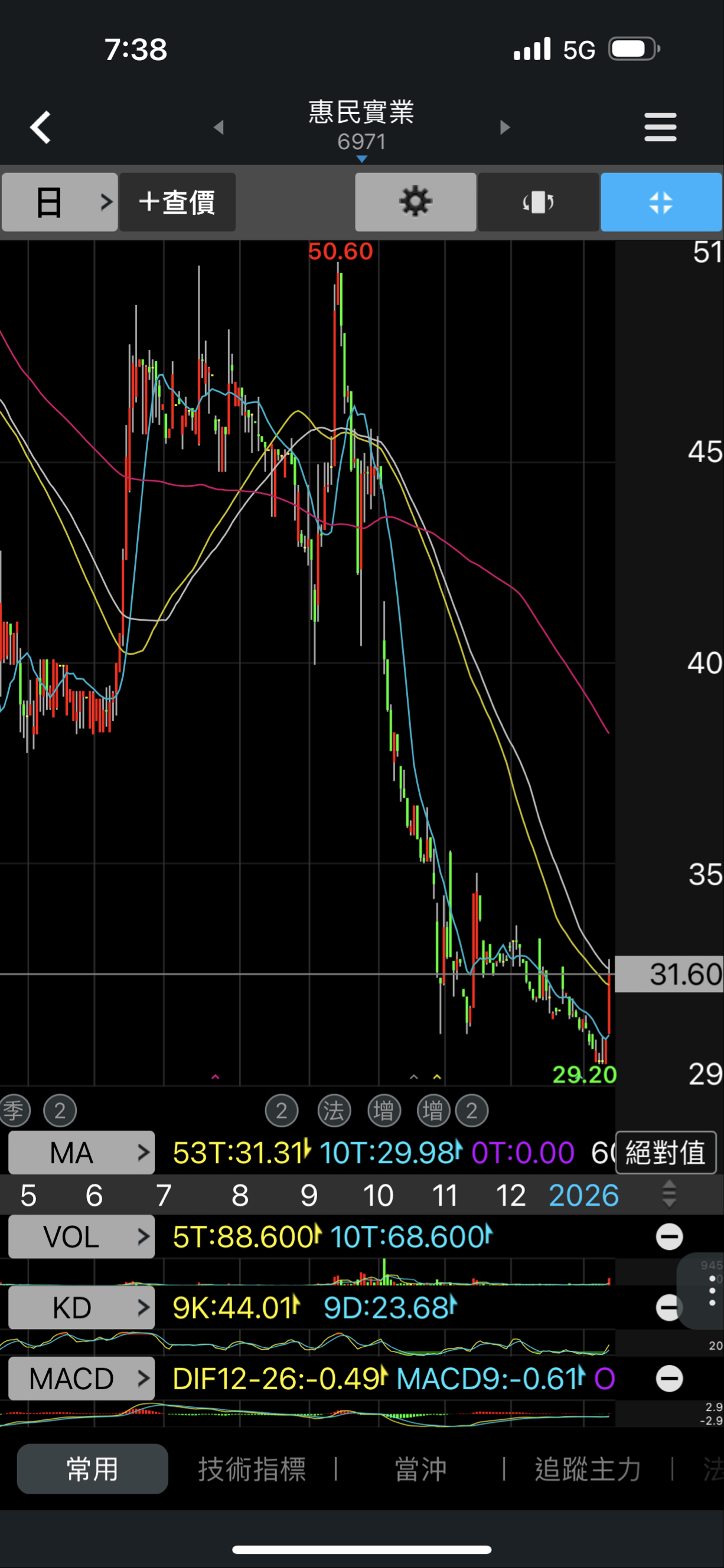Remove the VOL panel with minus icon
This screenshot has height=1568, width=724.
669,1236
